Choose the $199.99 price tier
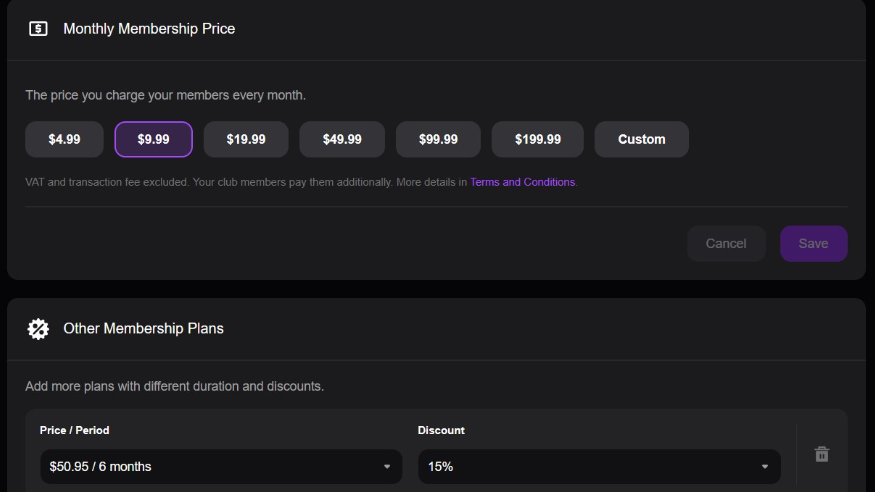 (538, 140)
